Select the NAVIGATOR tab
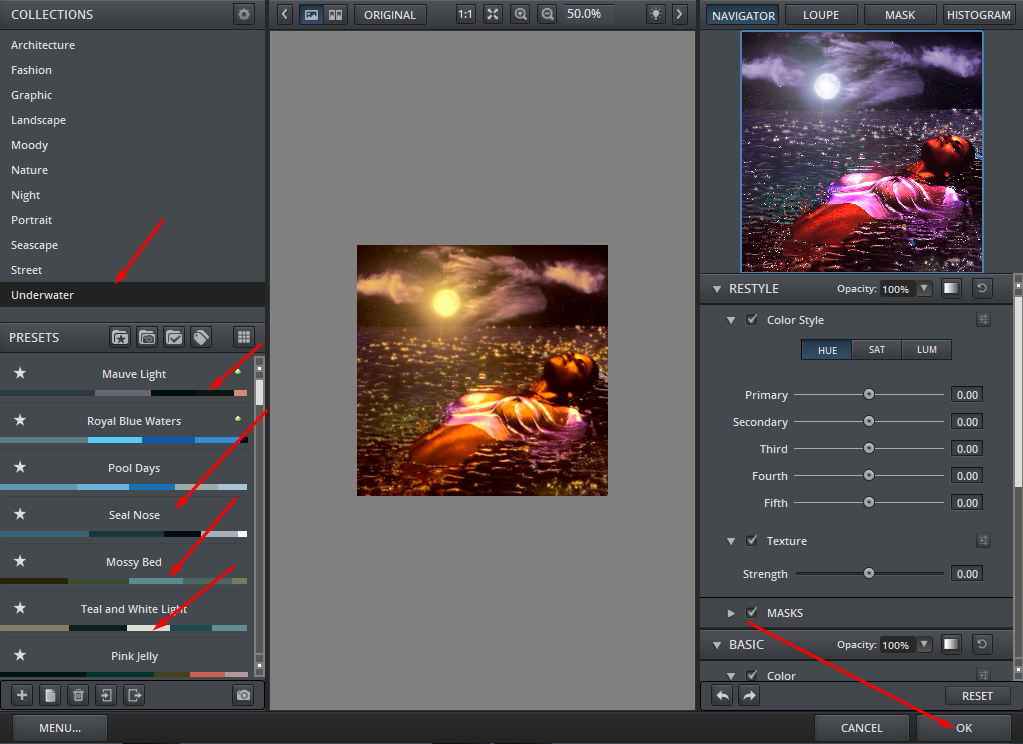Viewport: 1023px width, 744px height. pyautogui.click(x=743, y=15)
